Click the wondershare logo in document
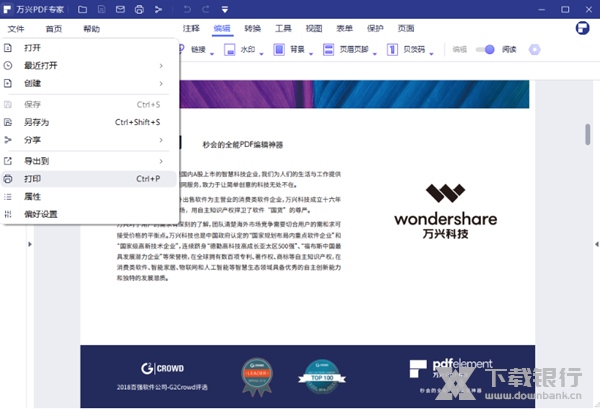The image size is (600, 409). click(x=445, y=211)
